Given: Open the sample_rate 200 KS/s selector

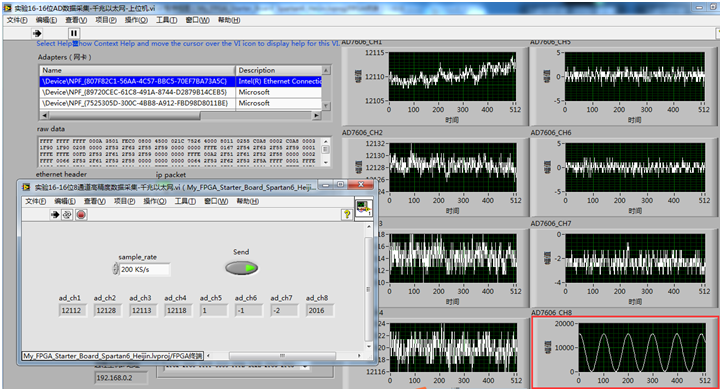Looking at the screenshot, I should [145, 269].
